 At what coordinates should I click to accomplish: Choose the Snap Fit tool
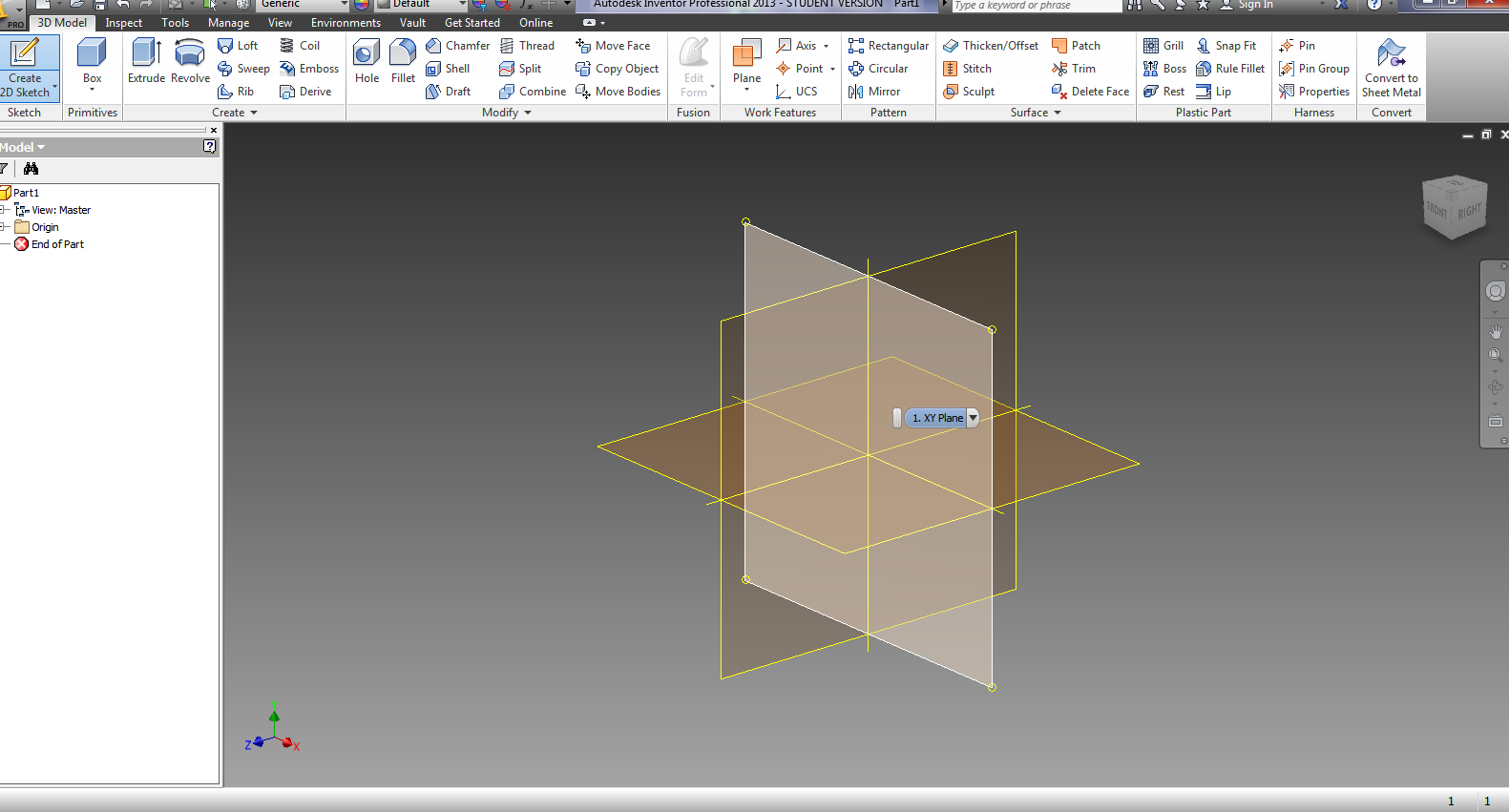tap(1226, 46)
